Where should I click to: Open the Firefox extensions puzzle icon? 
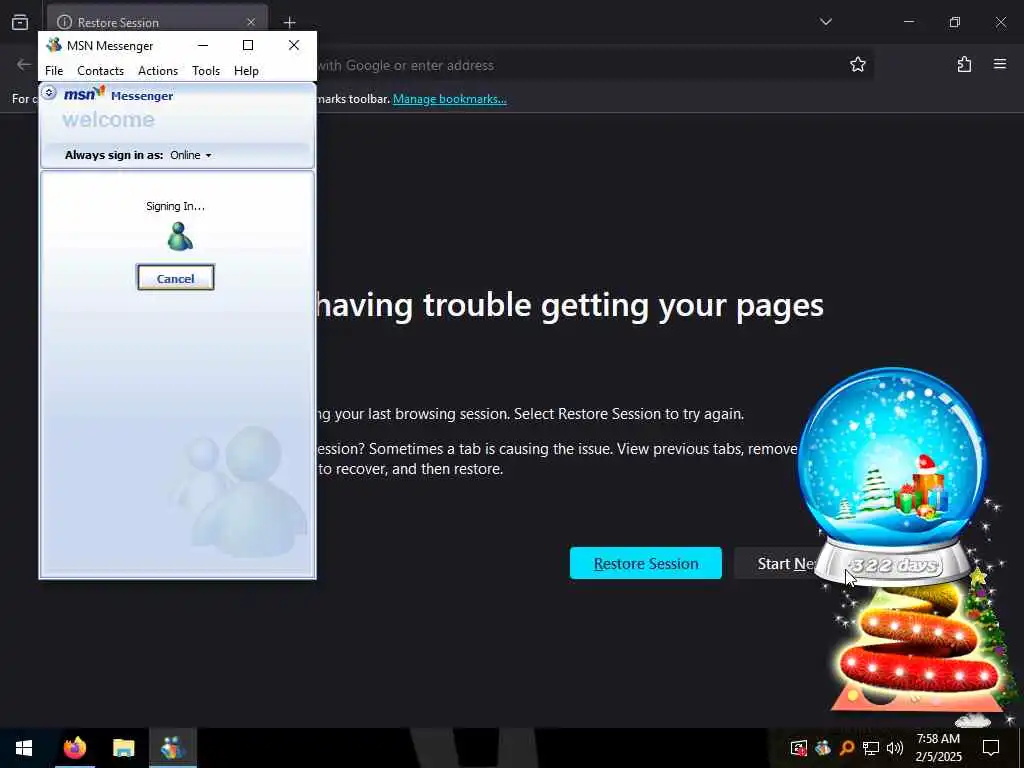pyautogui.click(x=964, y=64)
